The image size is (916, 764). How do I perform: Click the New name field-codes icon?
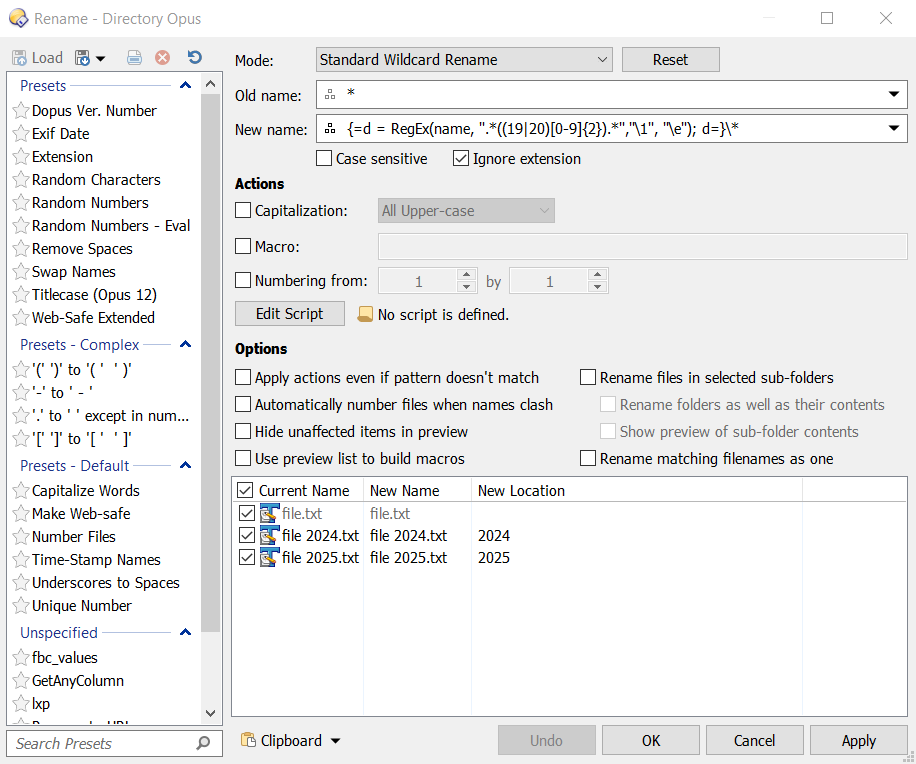tap(330, 129)
